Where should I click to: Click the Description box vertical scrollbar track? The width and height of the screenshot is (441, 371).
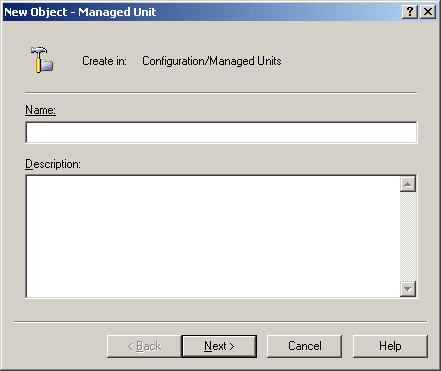408,236
